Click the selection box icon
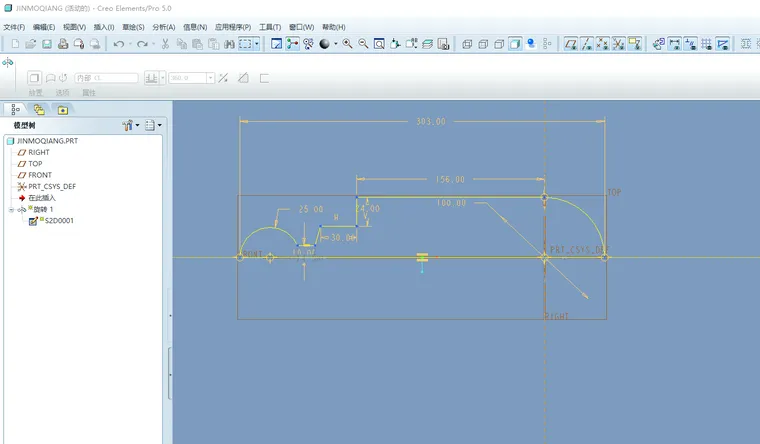Screen dimensions: 760x444 tap(245, 44)
